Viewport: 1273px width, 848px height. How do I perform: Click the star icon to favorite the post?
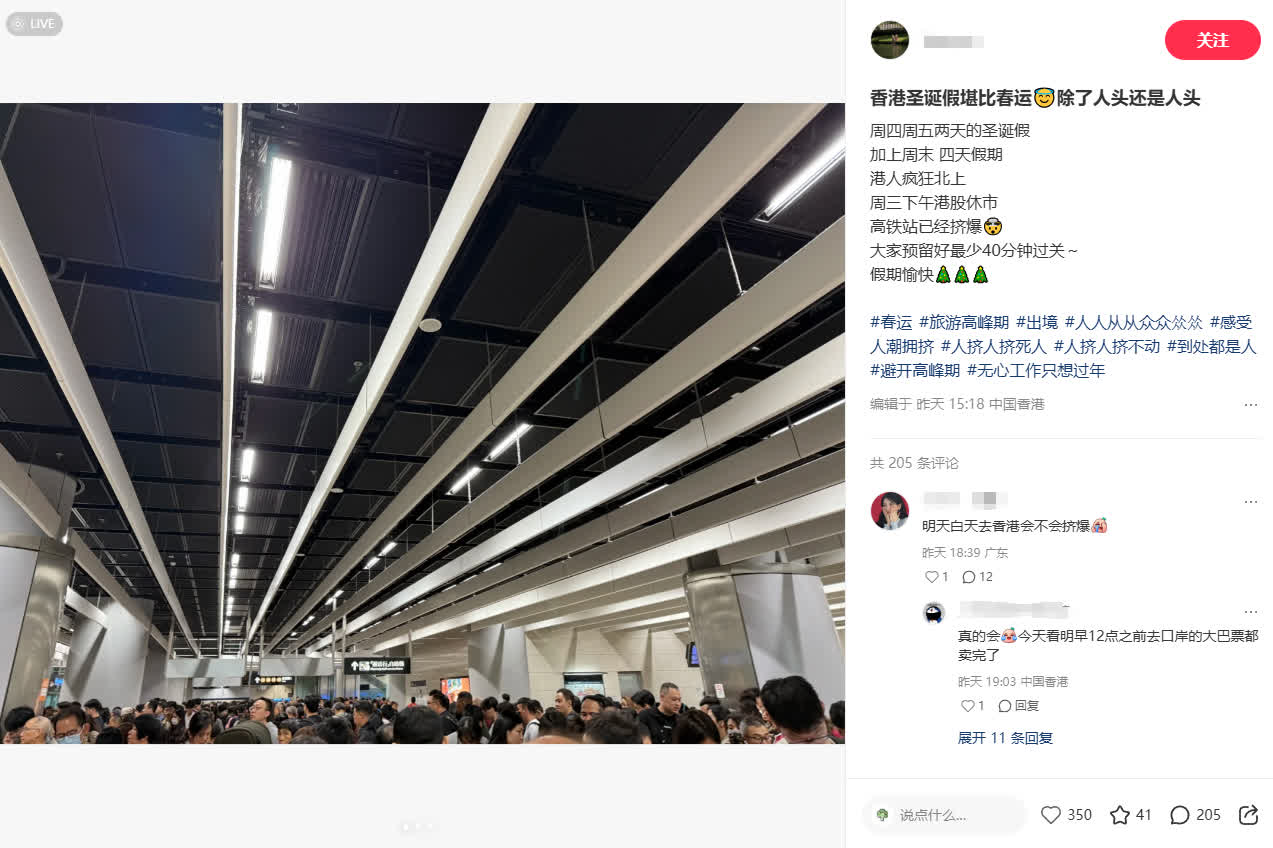pyautogui.click(x=1120, y=815)
